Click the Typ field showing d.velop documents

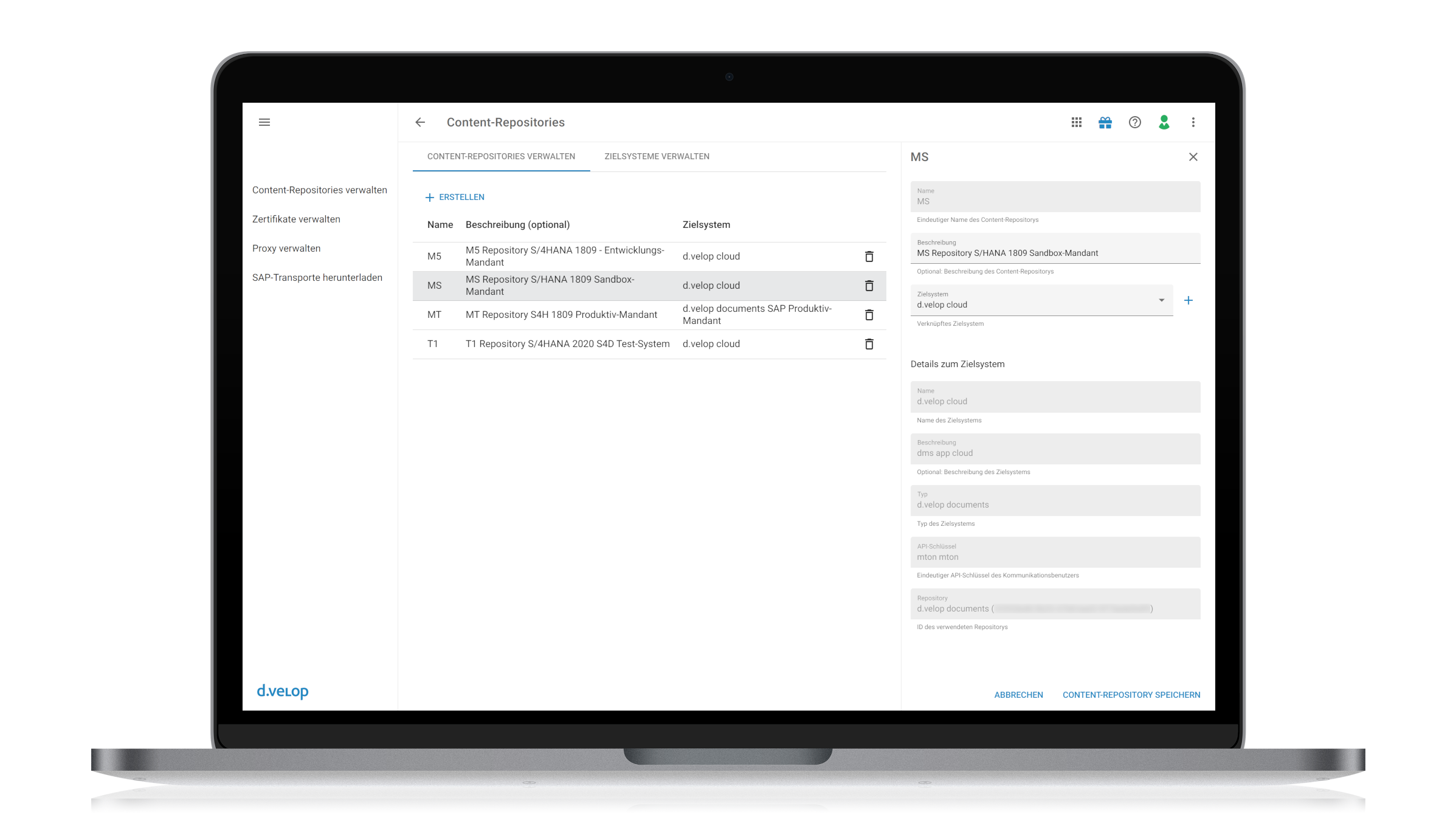1055,500
